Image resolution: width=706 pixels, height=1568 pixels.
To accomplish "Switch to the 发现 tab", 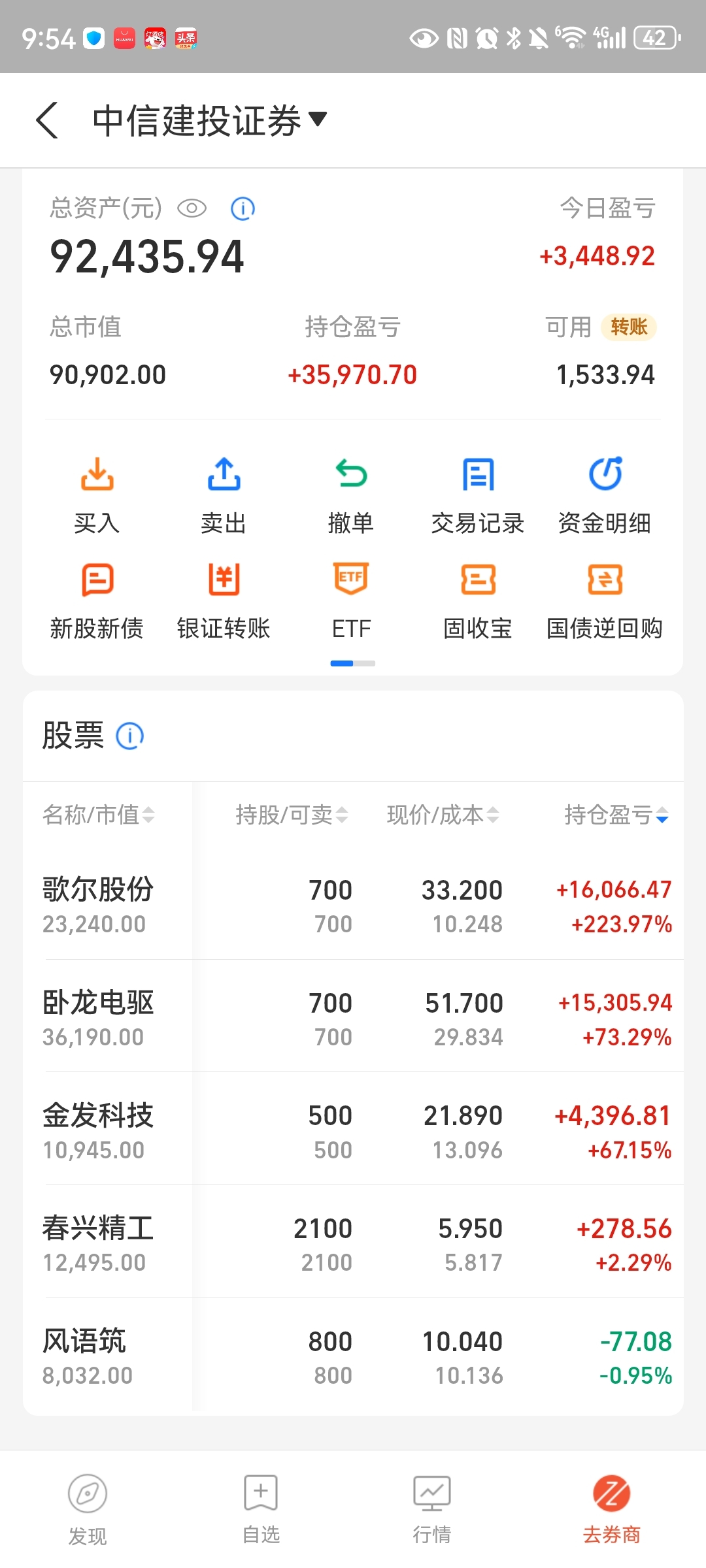I will (88, 1509).
